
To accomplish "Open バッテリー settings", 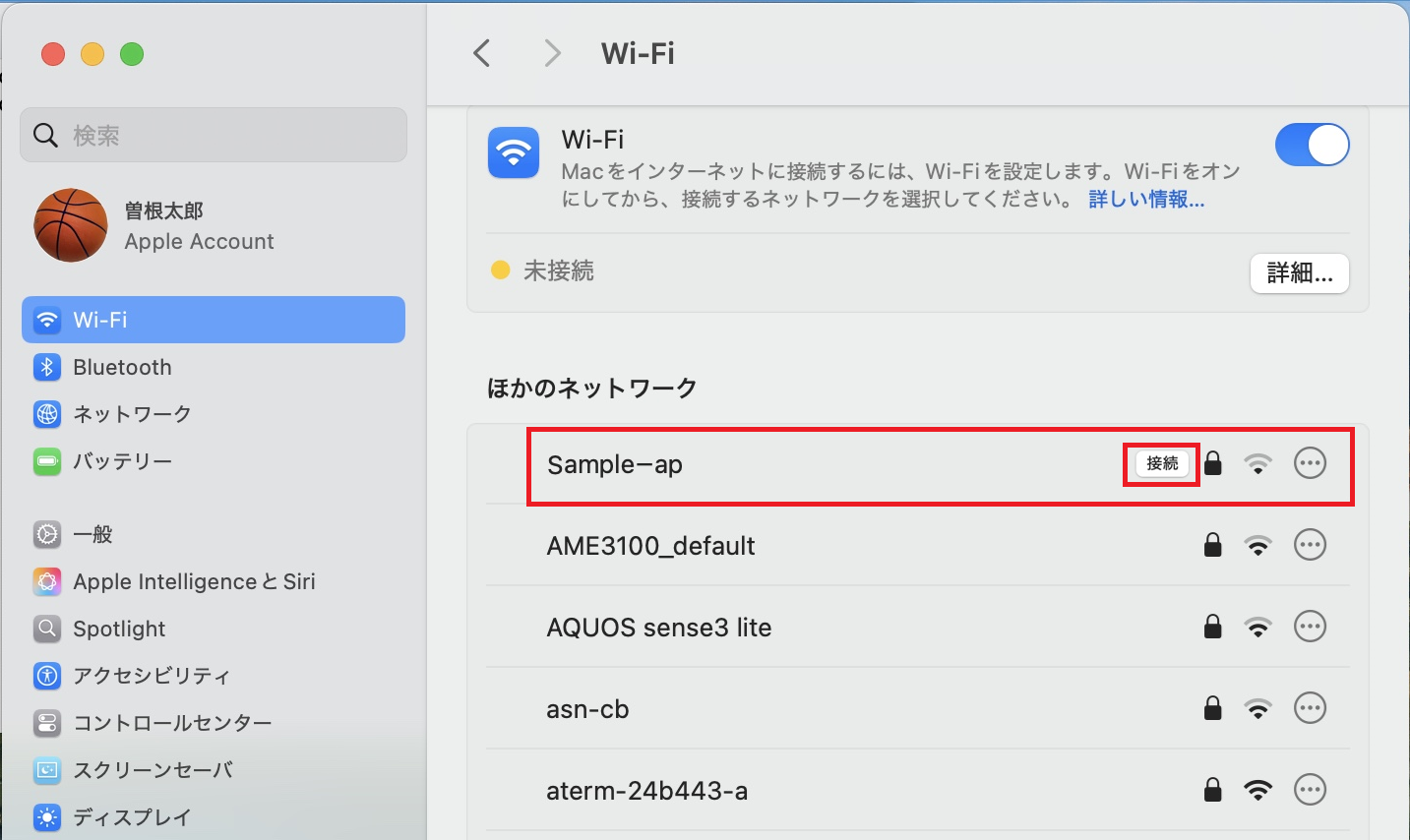I will (x=214, y=461).
